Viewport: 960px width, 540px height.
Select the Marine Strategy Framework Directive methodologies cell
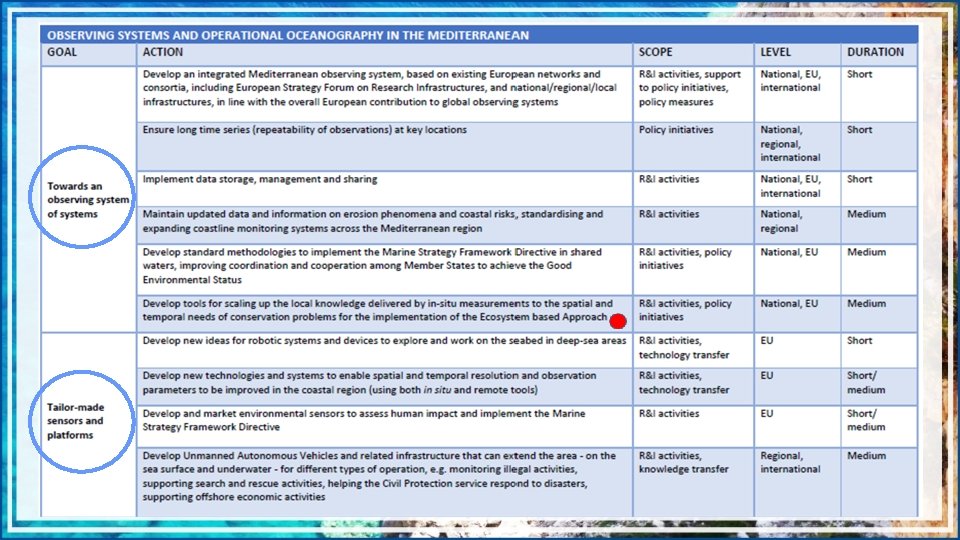point(384,269)
